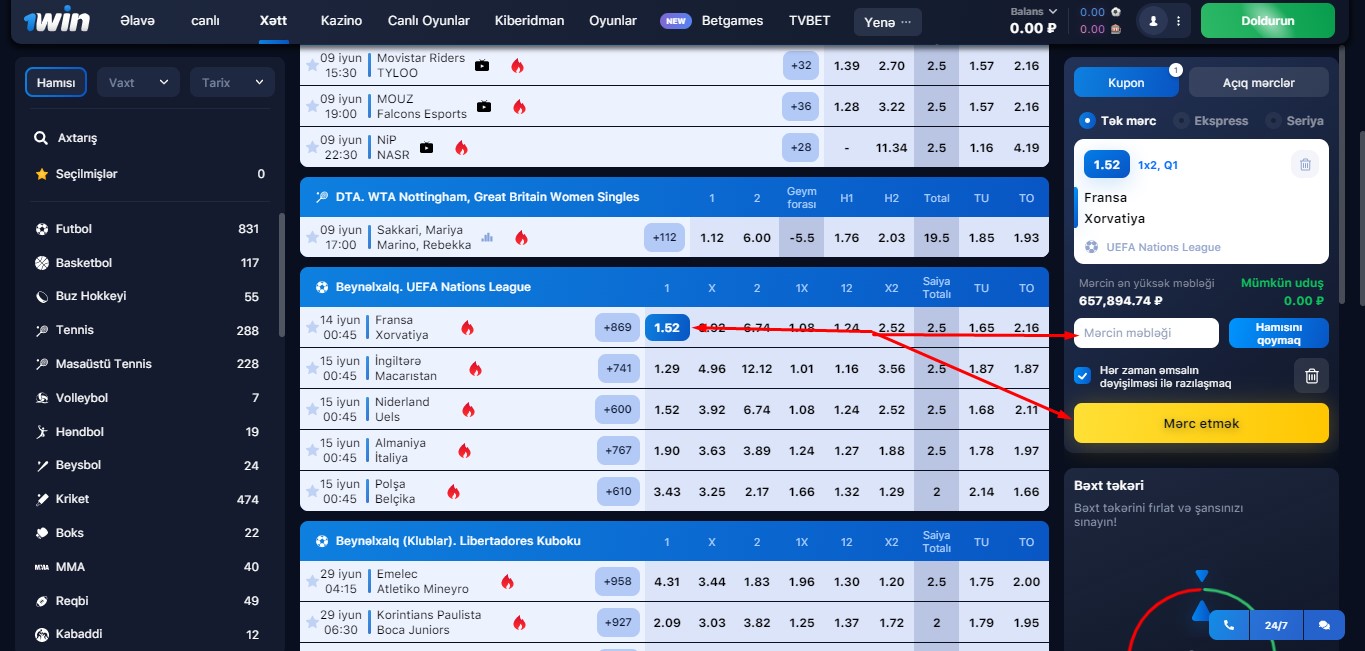Click the green Doldurun deposit button
Viewport: 1365px width, 651px height.
pyautogui.click(x=1267, y=20)
